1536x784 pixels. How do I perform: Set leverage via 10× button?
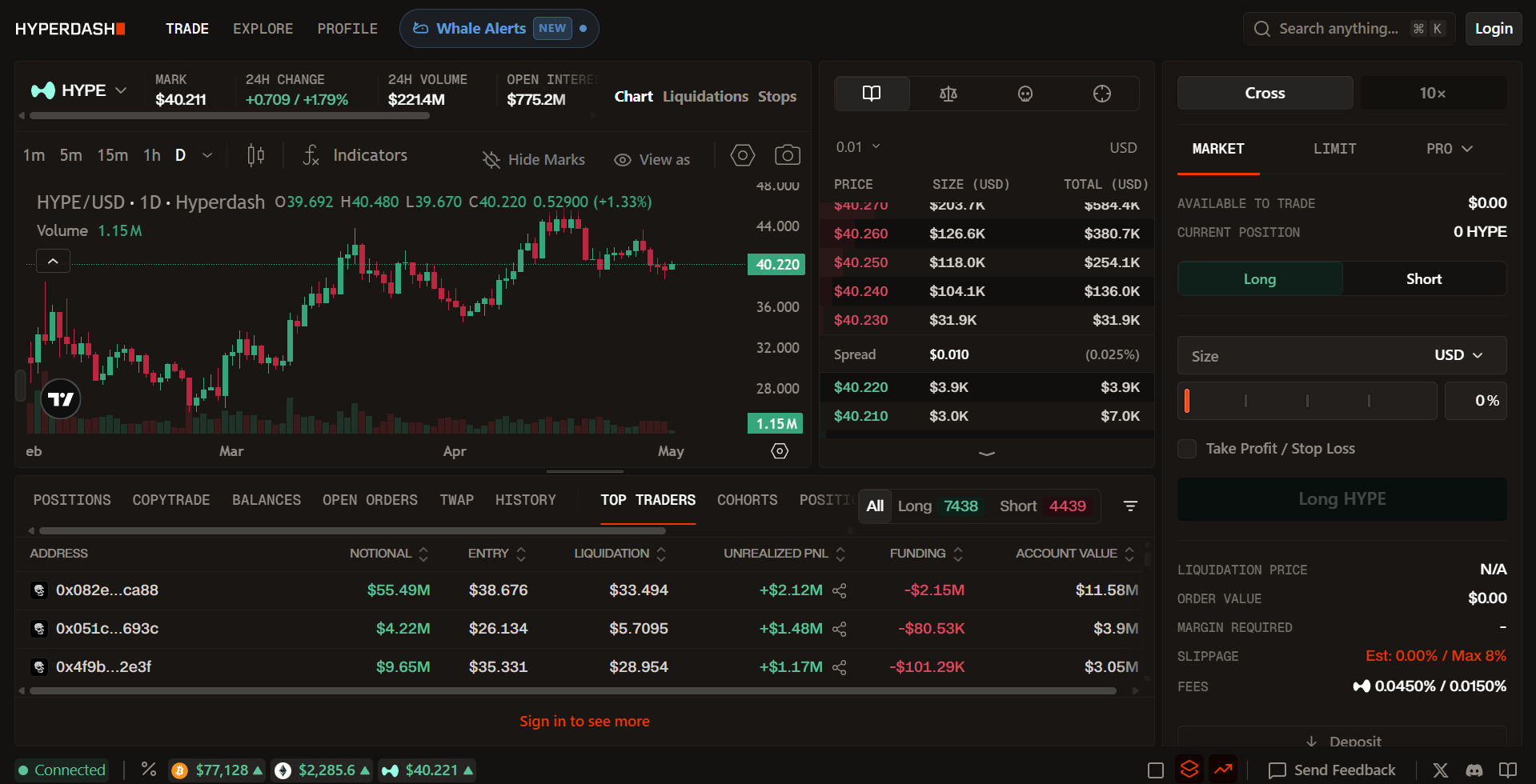pyautogui.click(x=1433, y=93)
